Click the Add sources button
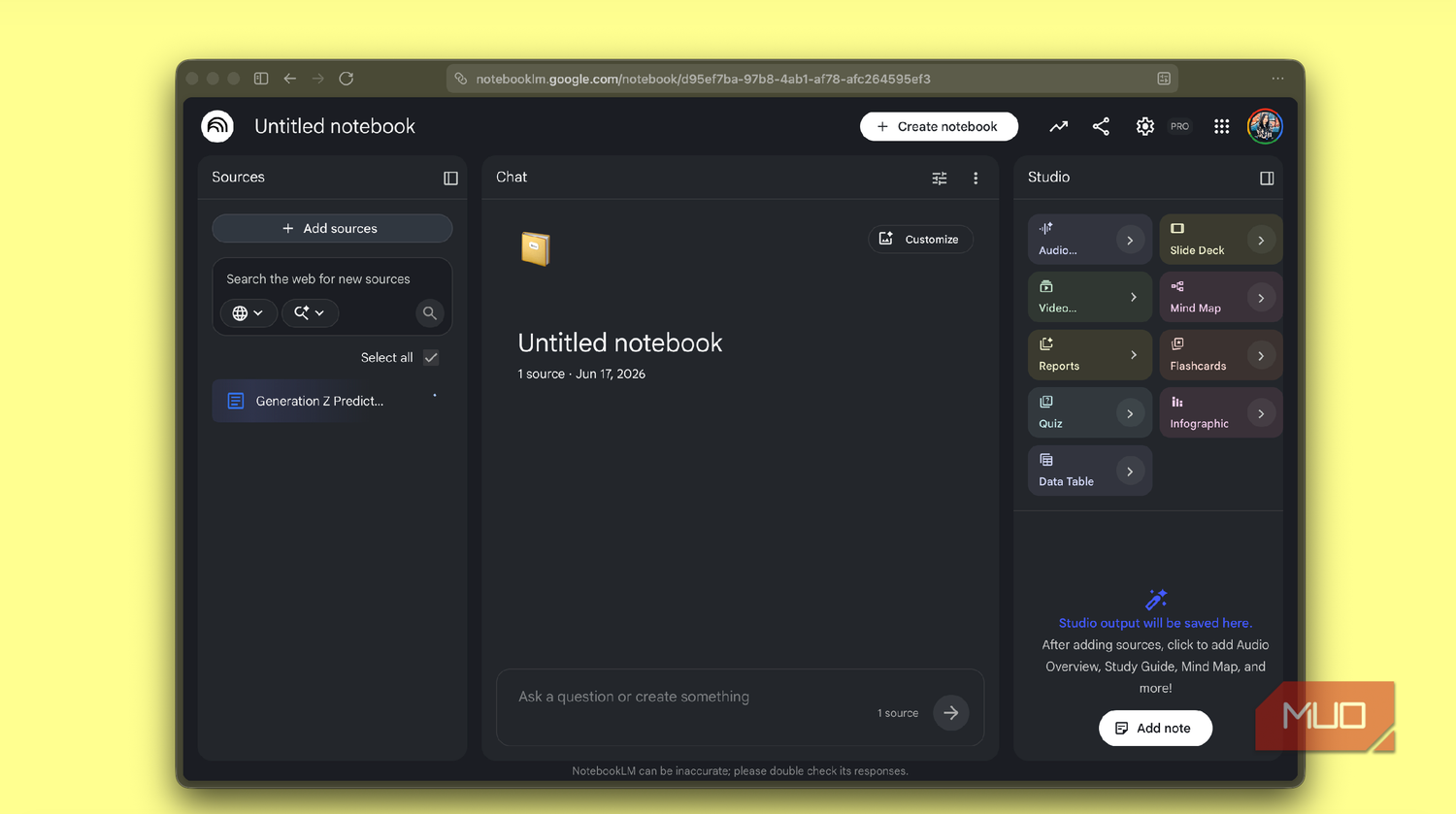Screen dimensions: 1456x814 (x=332, y=228)
